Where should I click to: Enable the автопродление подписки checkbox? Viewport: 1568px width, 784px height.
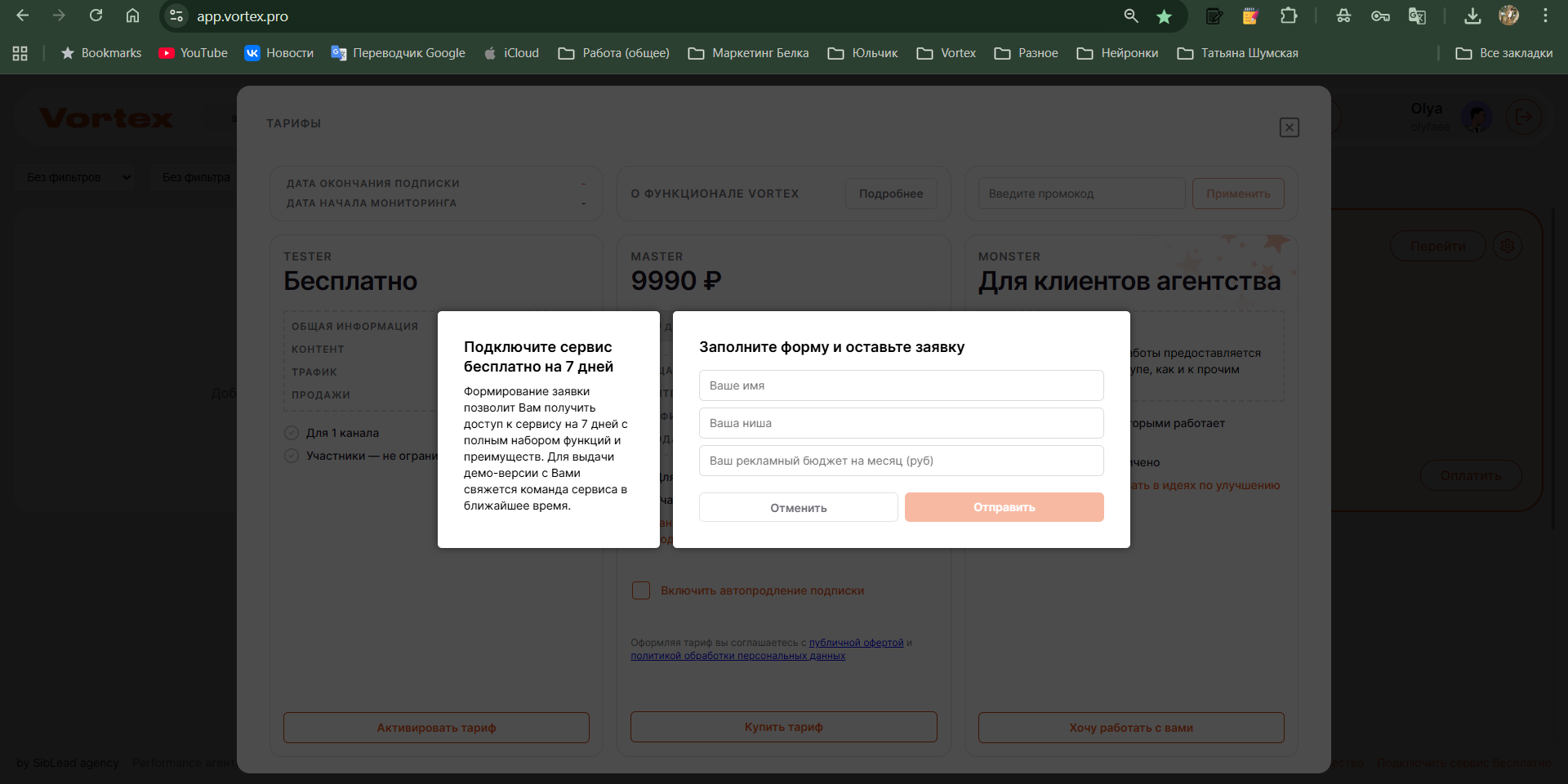point(641,590)
